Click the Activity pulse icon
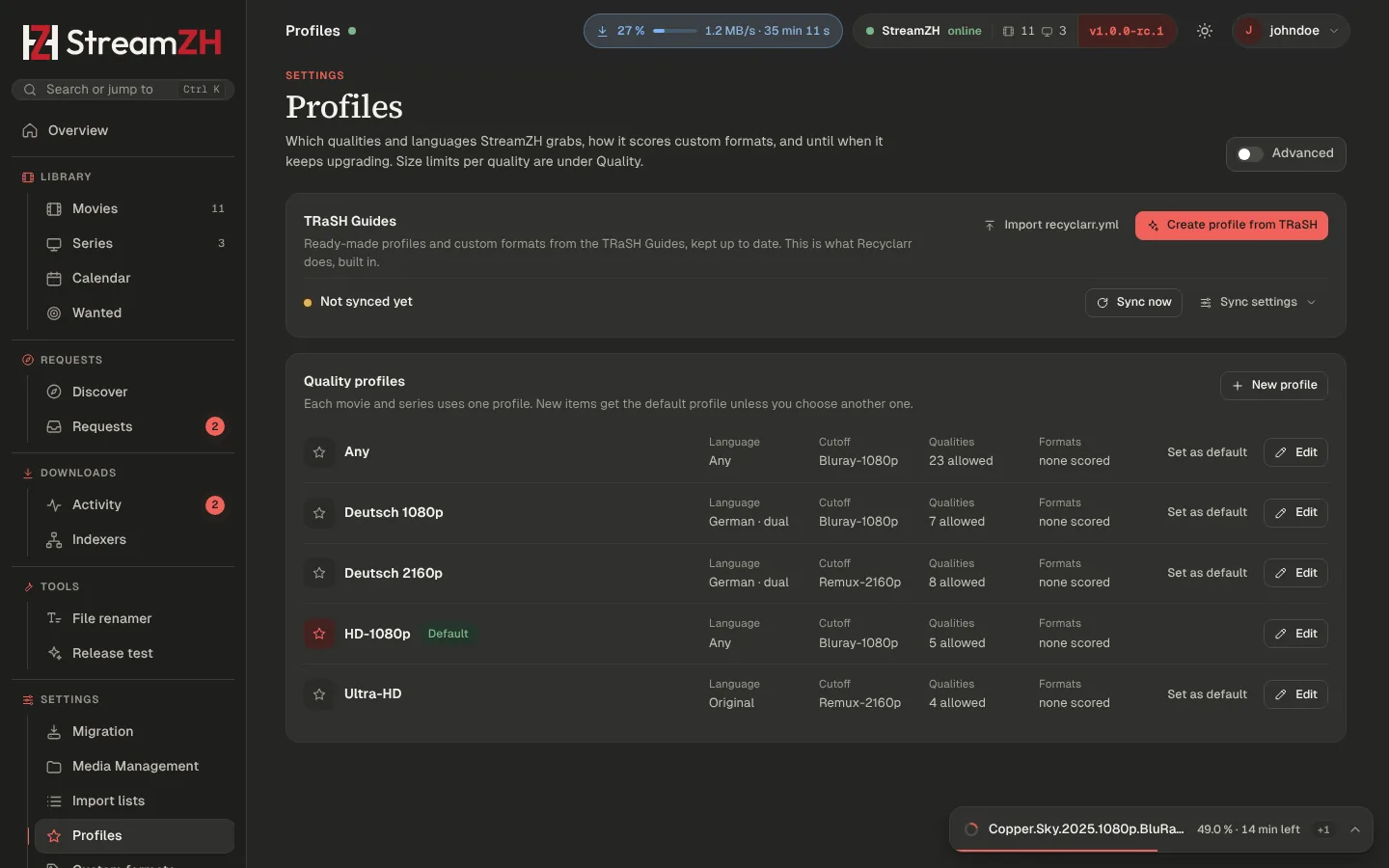1389x868 pixels. point(54,505)
